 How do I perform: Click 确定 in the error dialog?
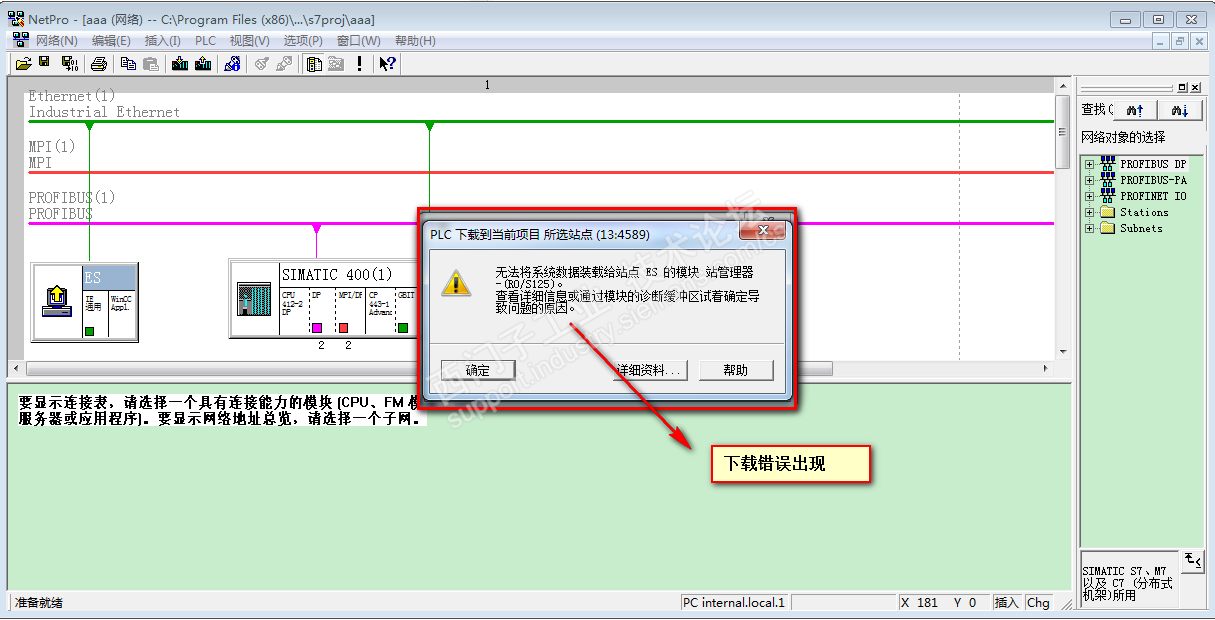click(x=478, y=370)
